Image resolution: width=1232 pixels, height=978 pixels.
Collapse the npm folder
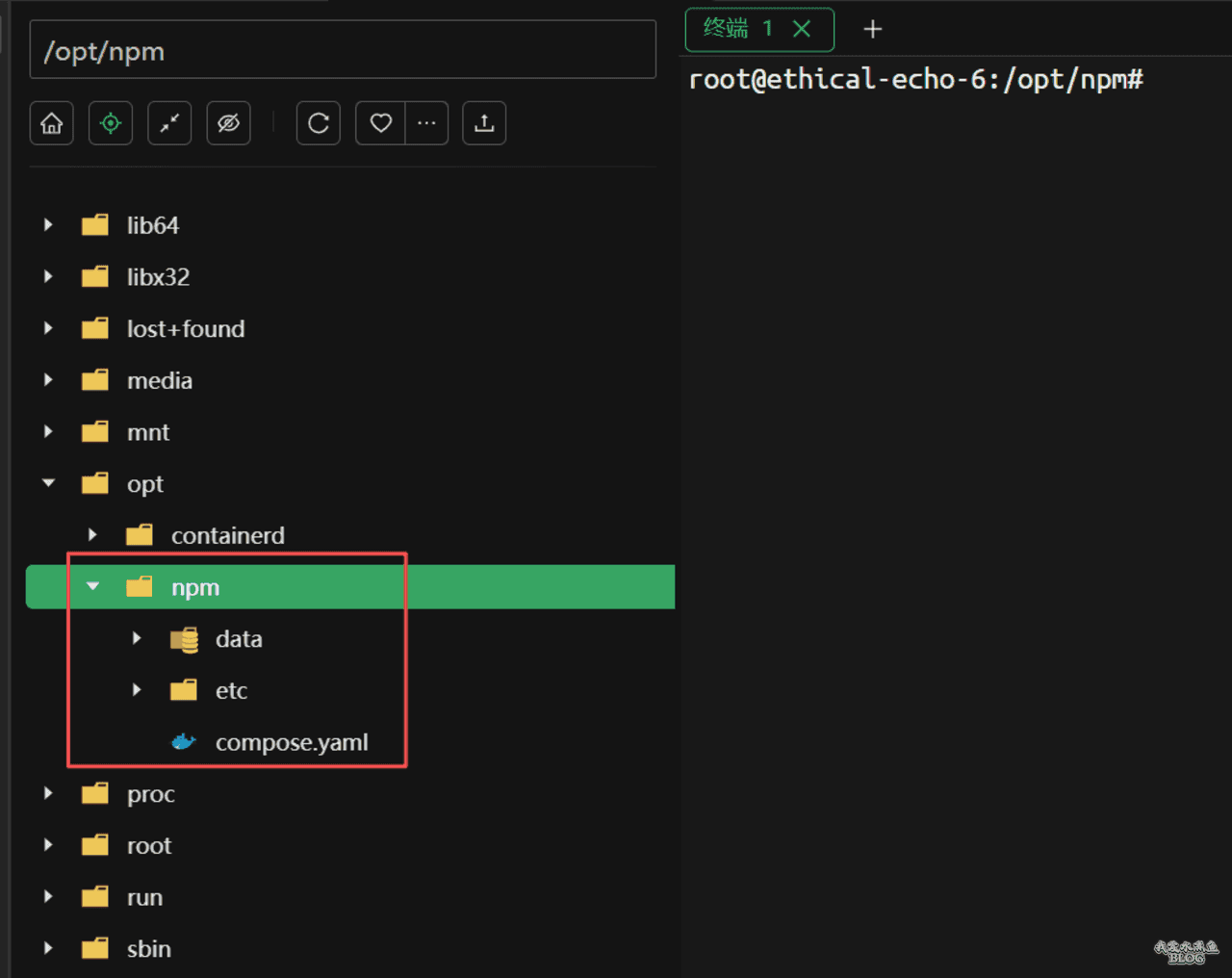tap(92, 586)
